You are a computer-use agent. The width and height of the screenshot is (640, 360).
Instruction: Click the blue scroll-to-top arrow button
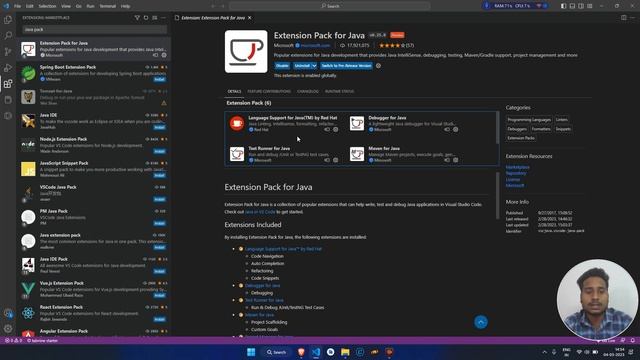coord(481,322)
